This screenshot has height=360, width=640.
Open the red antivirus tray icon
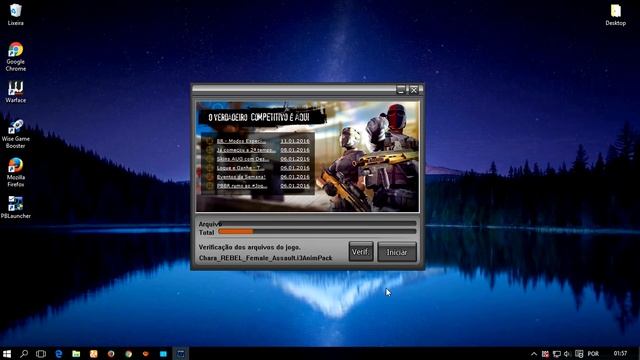point(545,354)
